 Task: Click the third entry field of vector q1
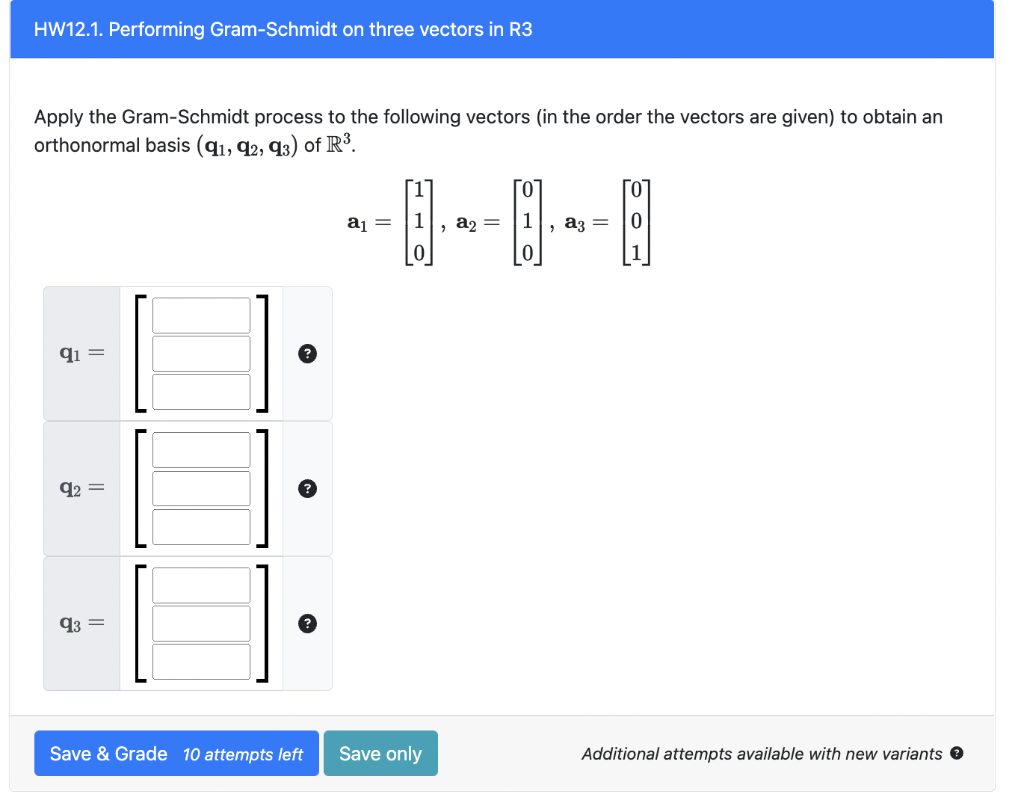click(x=201, y=390)
